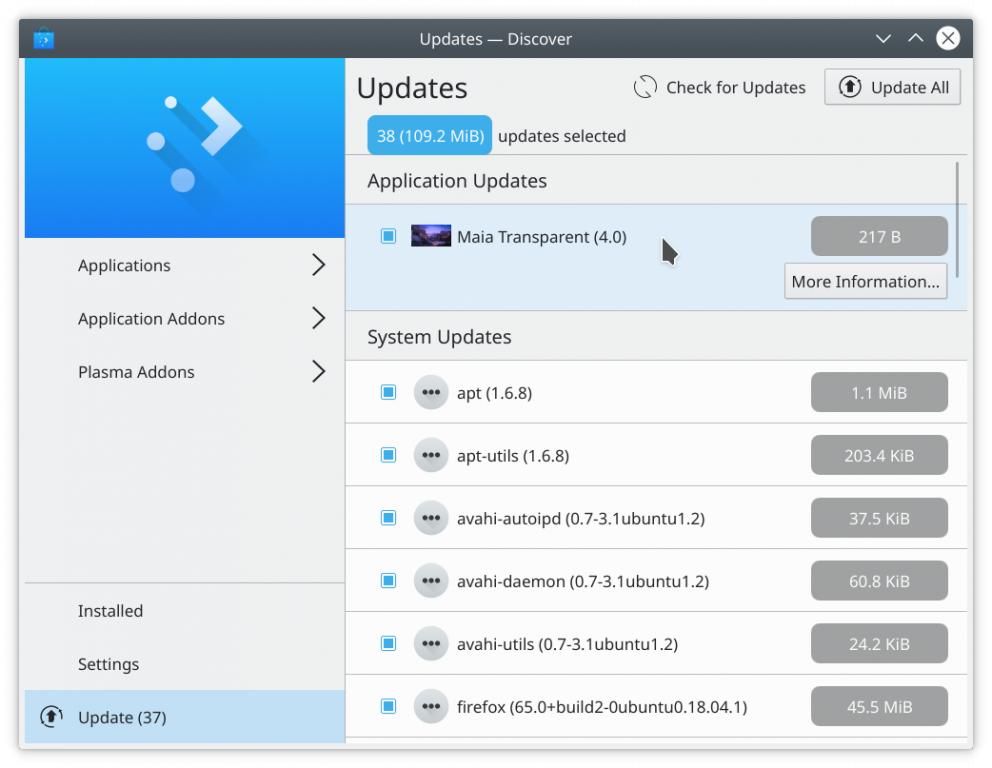Select firefox (65.0+build2-0ubuntu0.18.04.1) text
Screen dimensions: 992x768
(x=602, y=707)
